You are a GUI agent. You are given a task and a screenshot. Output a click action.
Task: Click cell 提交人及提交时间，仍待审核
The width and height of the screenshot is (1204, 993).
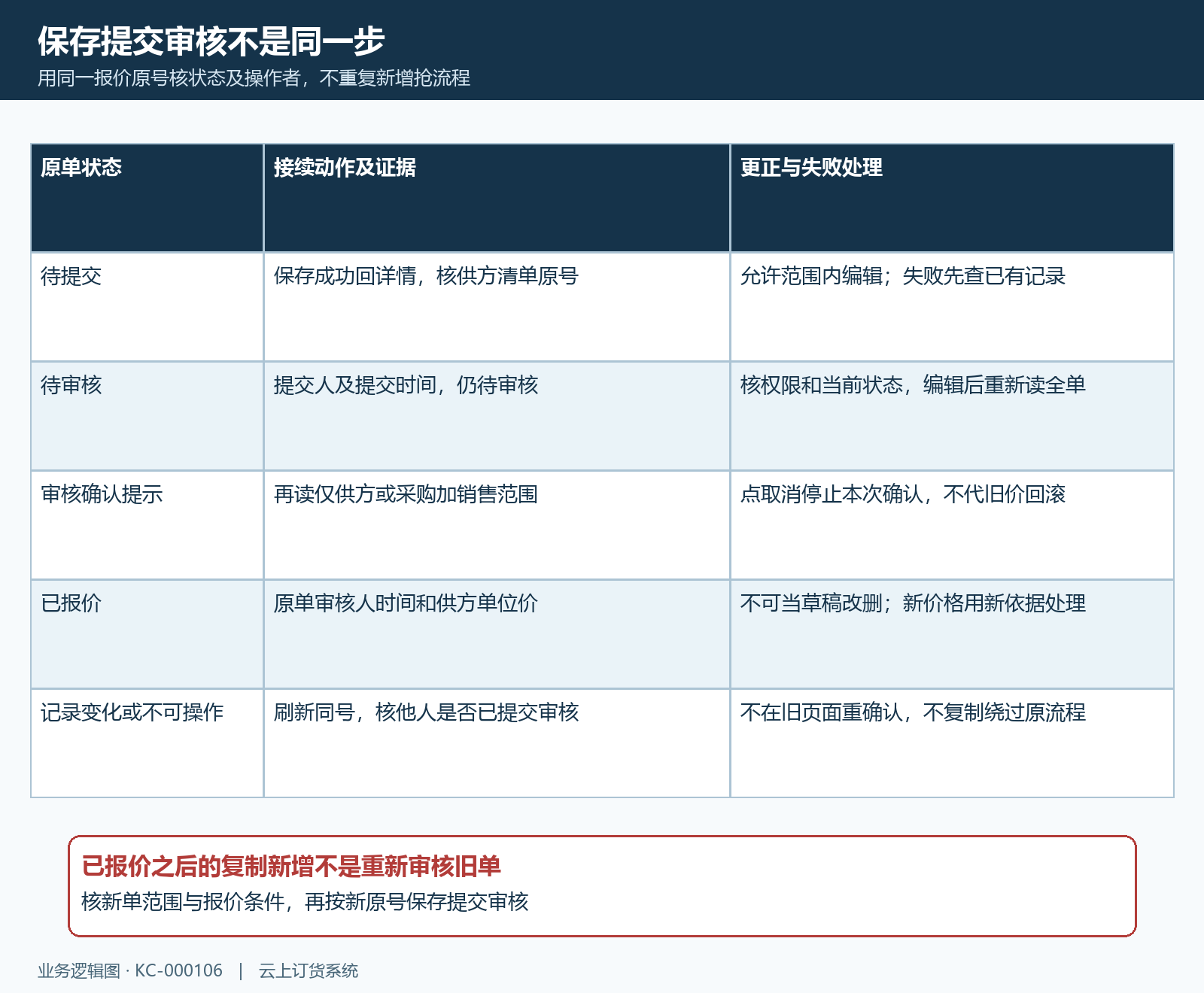click(x=497, y=416)
